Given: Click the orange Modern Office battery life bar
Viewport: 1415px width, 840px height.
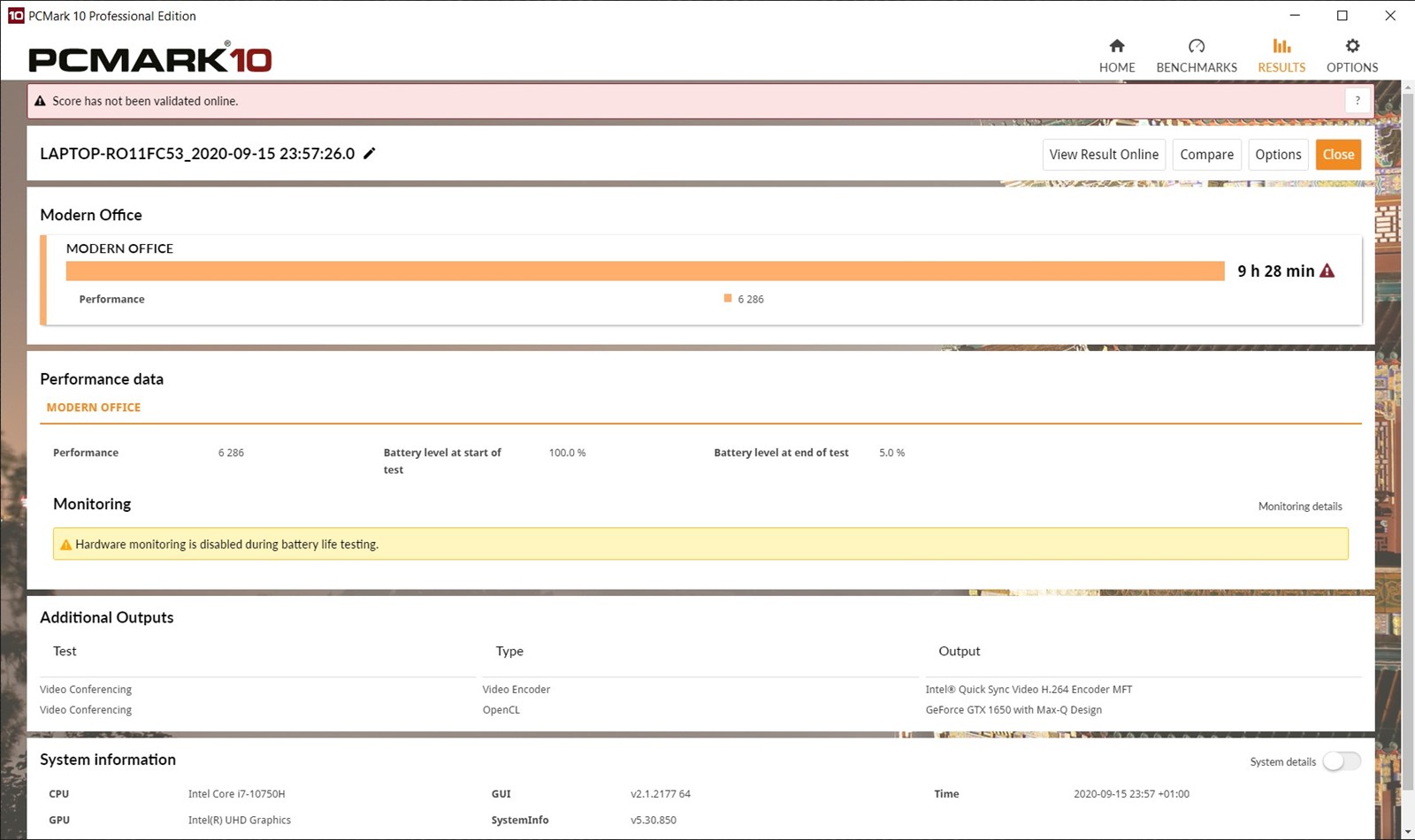Looking at the screenshot, I should 645,271.
